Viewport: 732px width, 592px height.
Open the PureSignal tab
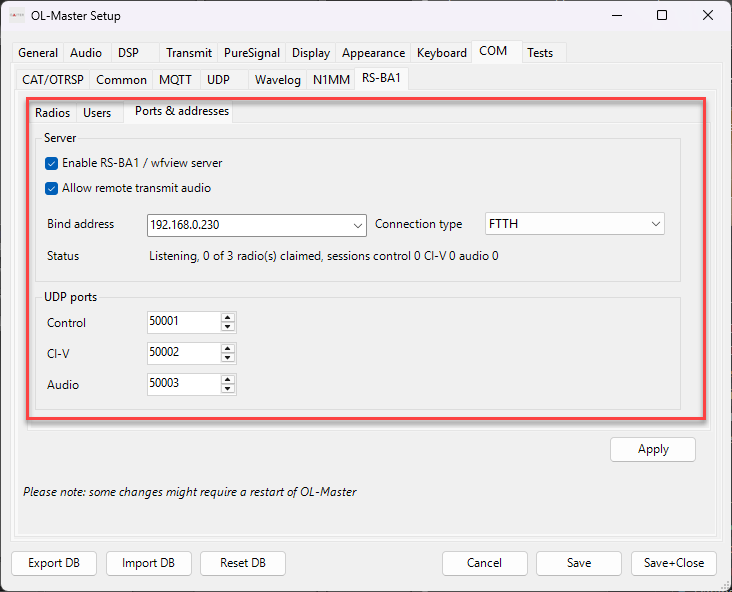click(x=252, y=53)
